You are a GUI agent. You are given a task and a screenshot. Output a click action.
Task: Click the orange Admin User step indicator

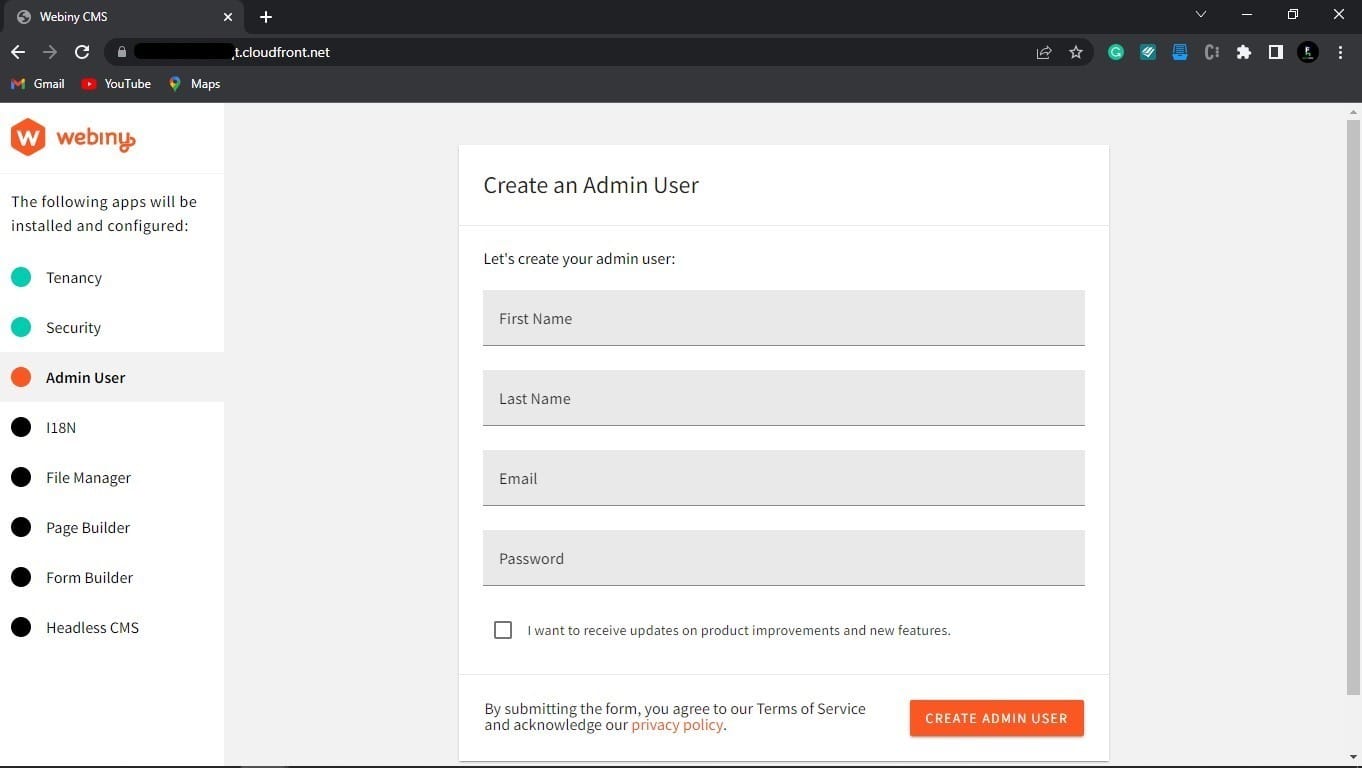click(21, 377)
